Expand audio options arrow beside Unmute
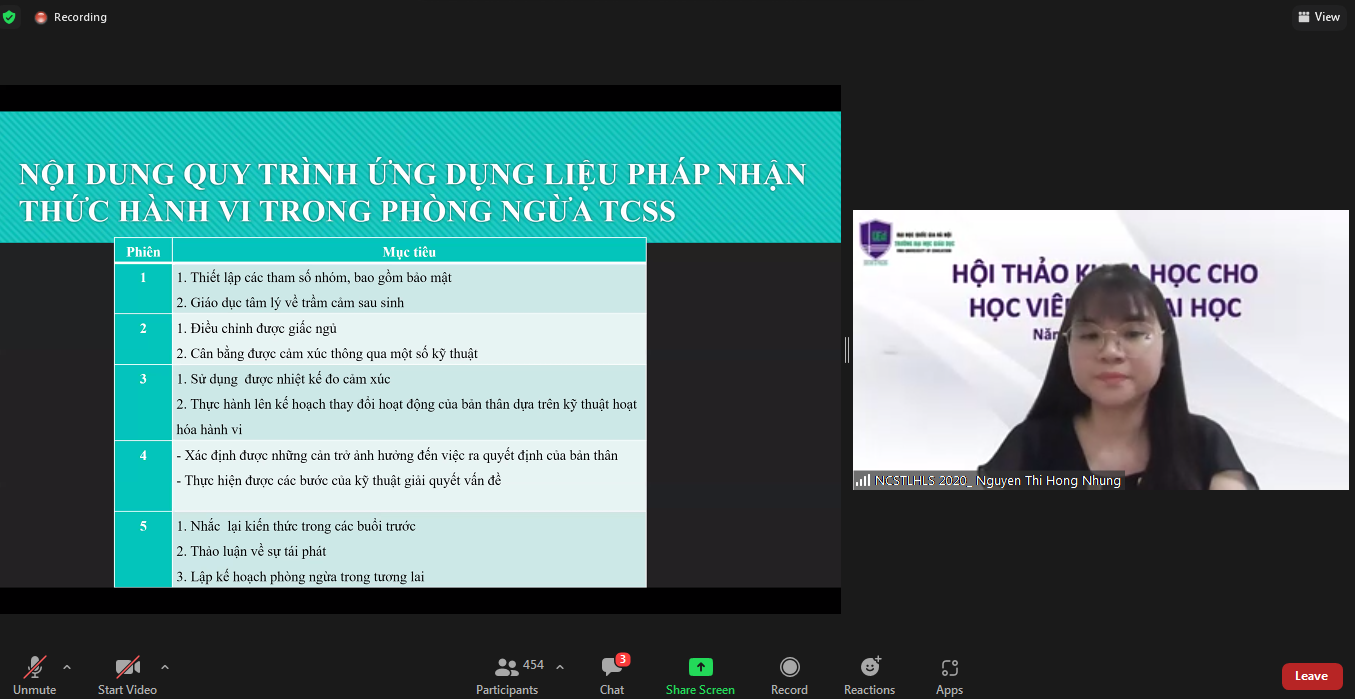1355x699 pixels. (x=67, y=667)
